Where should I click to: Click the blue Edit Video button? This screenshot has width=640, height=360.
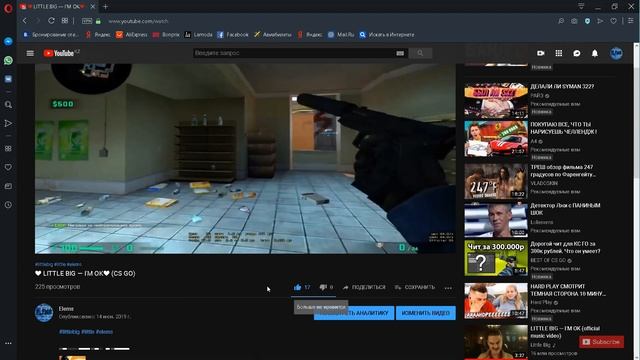pos(426,313)
